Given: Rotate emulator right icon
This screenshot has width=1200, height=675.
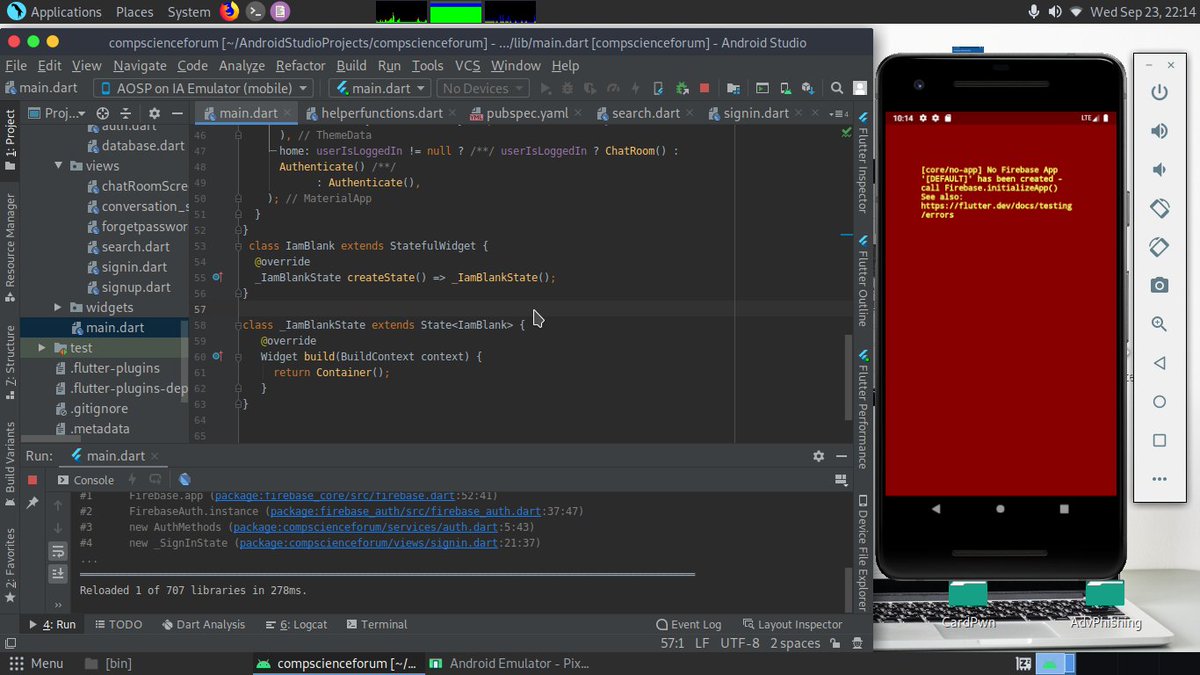Looking at the screenshot, I should (x=1159, y=246).
